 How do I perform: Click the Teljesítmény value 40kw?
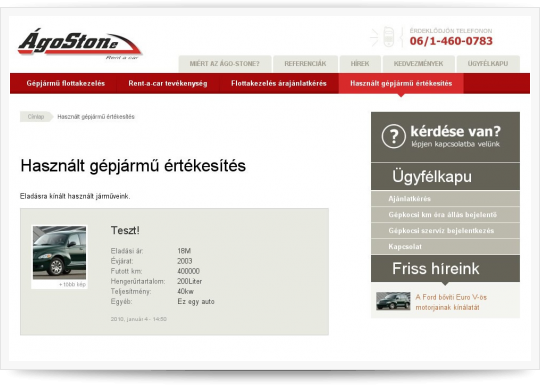[x=186, y=291]
